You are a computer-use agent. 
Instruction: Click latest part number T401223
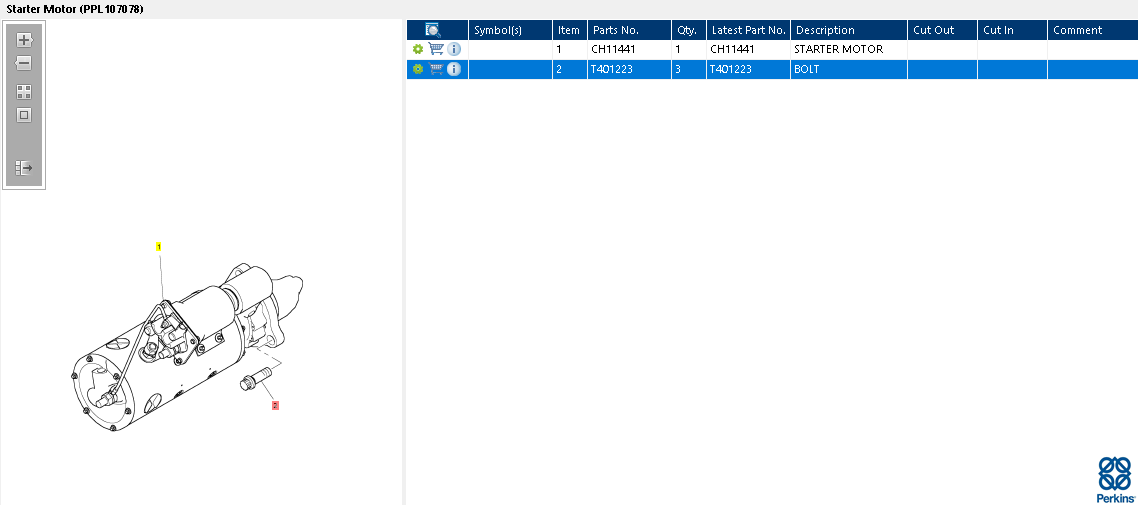pyautogui.click(x=748, y=70)
